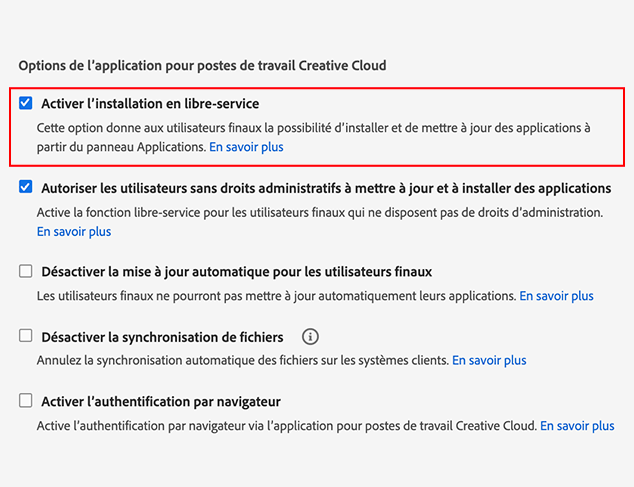The height and width of the screenshot is (487, 634).
Task: Click the description "Les utilisateurs finaux ne pourront pas"
Action: 276,296
